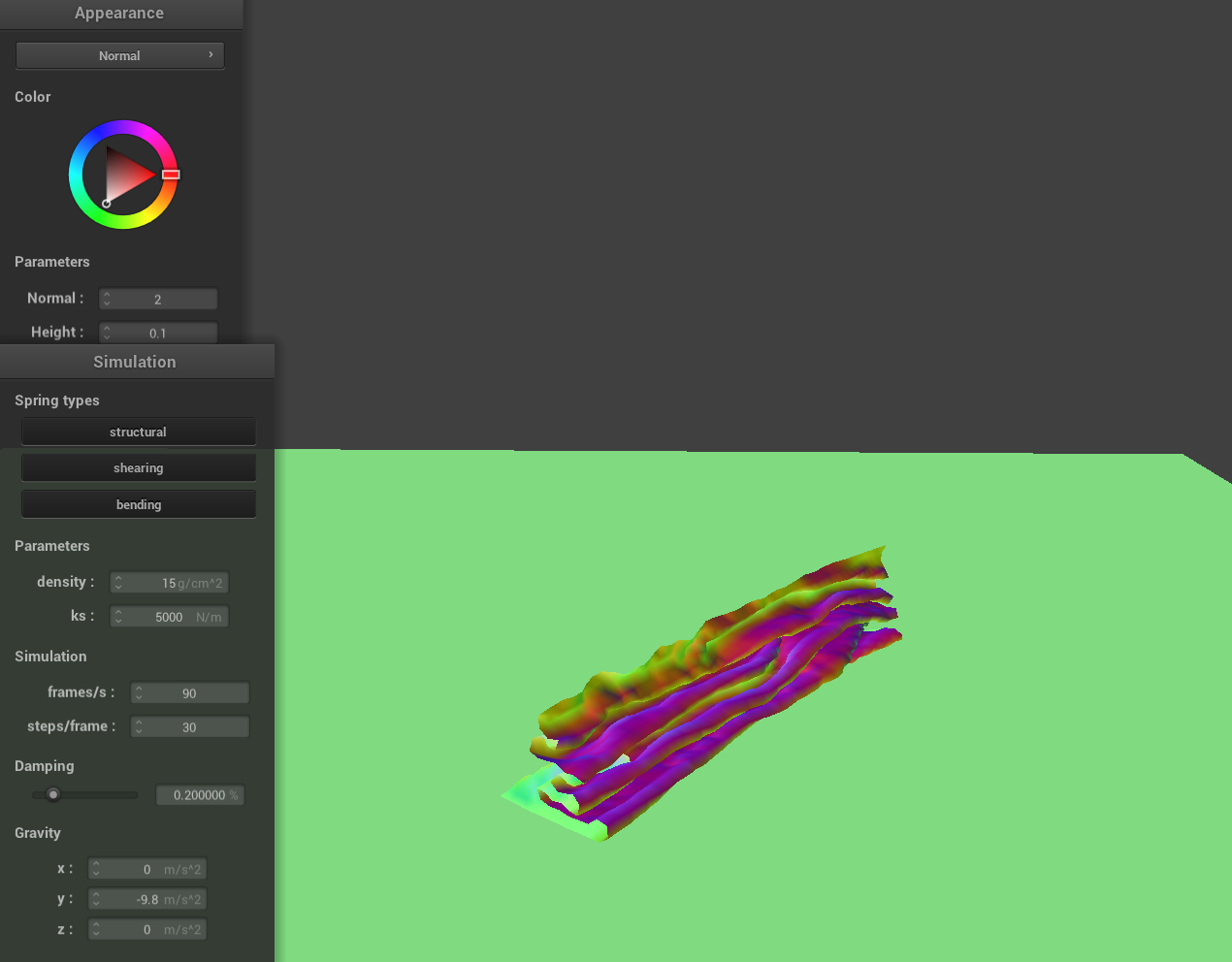The image size is (1232, 962).
Task: Select the damping percentage field
Action: (200, 795)
